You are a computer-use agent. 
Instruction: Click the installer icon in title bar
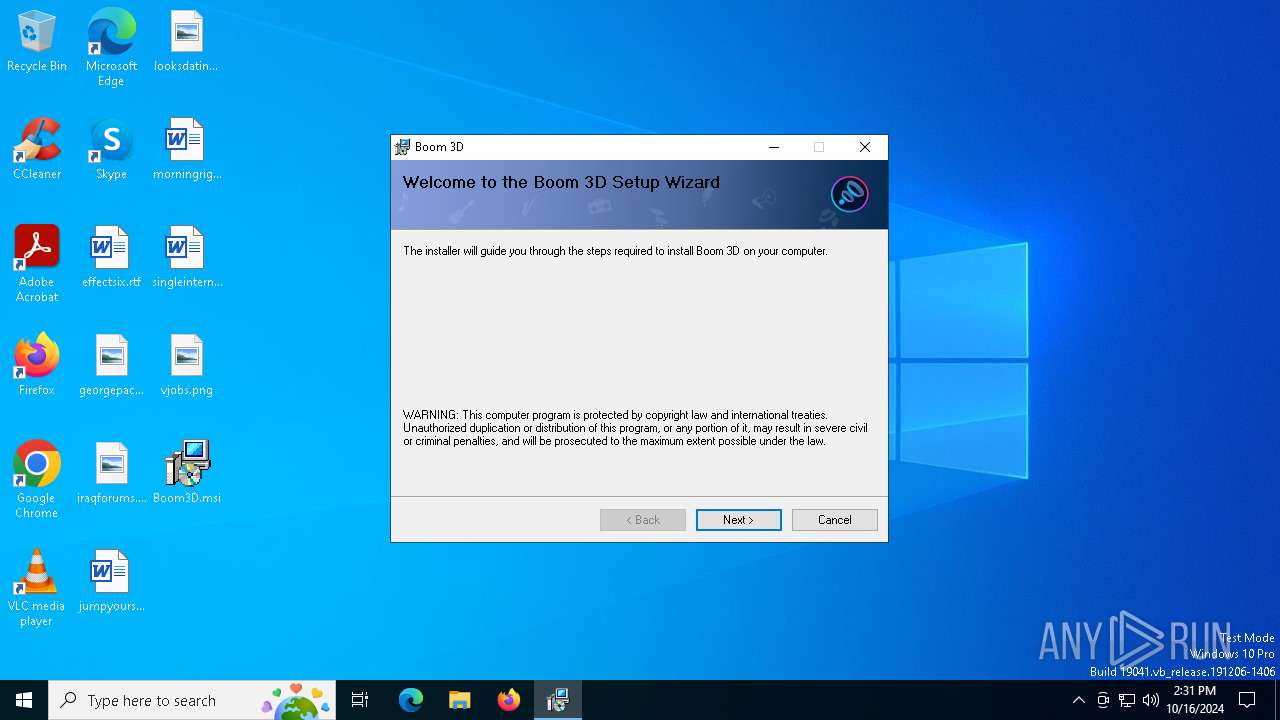click(x=402, y=147)
